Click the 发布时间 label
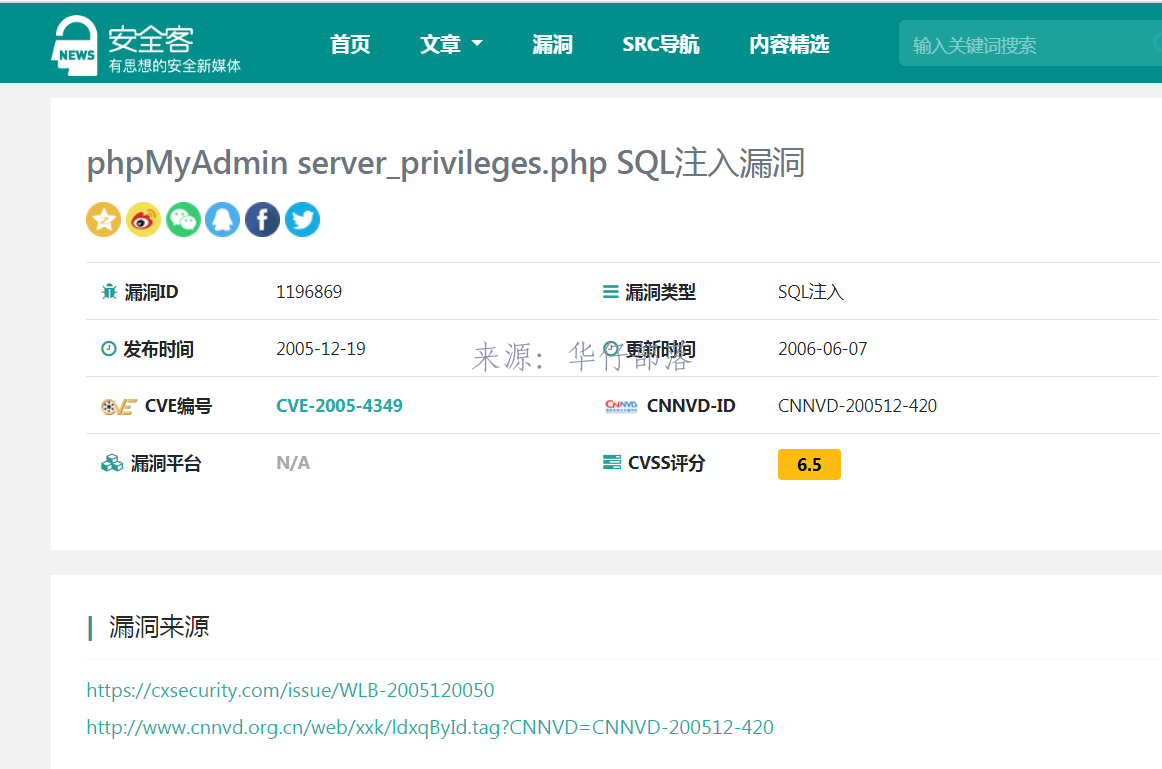 pyautogui.click(x=159, y=349)
